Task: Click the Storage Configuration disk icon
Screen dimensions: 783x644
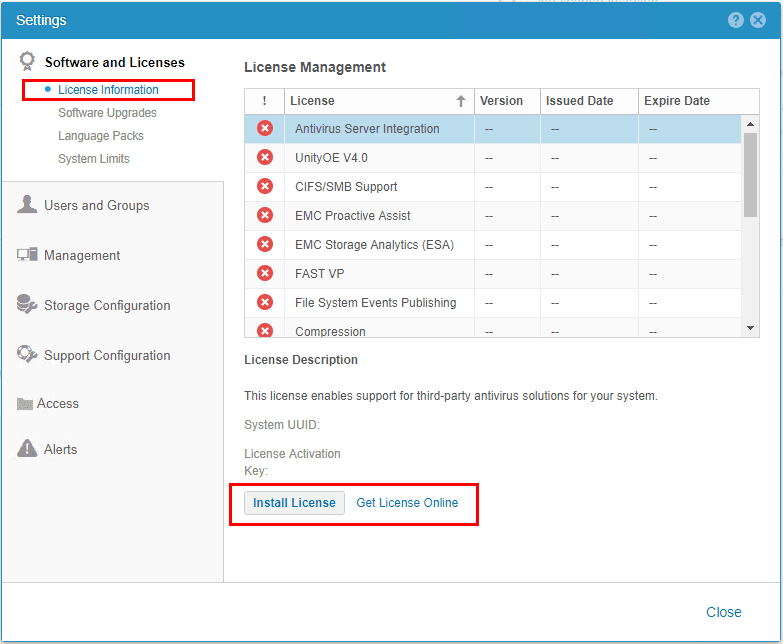Action: 27,305
